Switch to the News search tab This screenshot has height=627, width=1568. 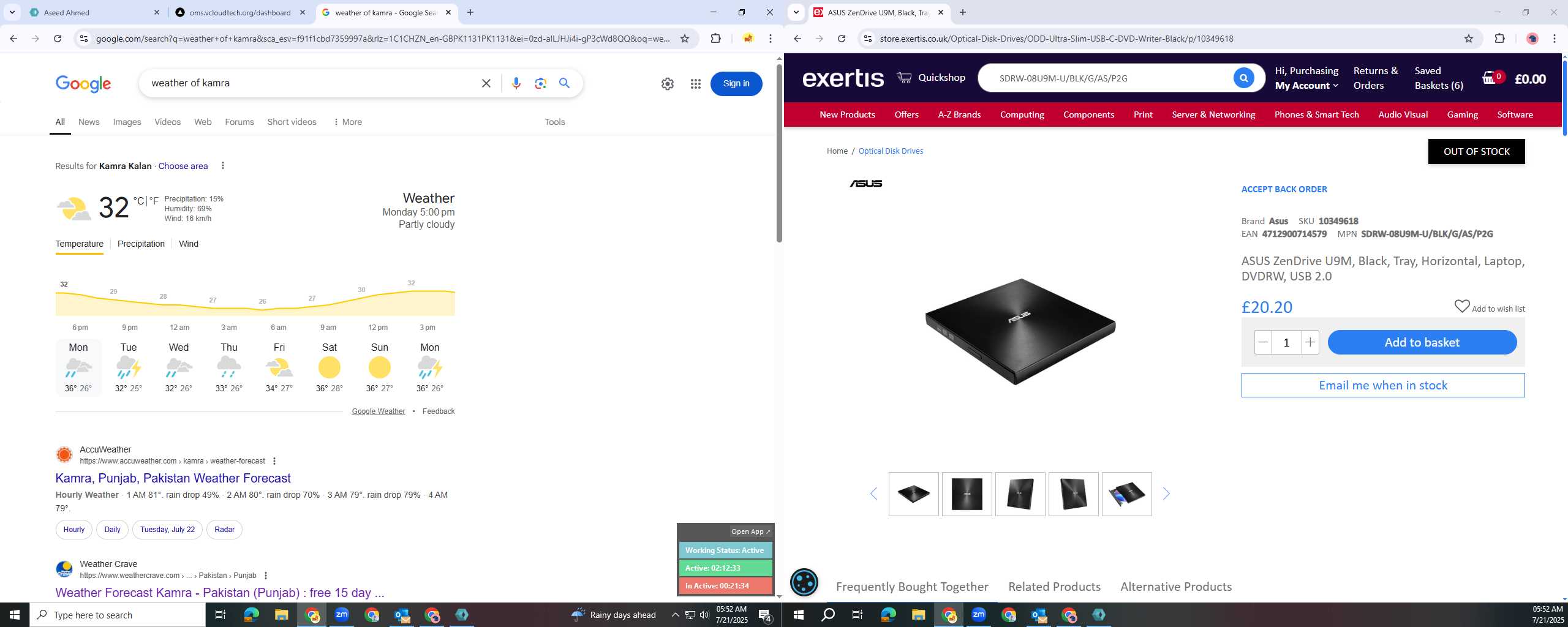point(89,122)
